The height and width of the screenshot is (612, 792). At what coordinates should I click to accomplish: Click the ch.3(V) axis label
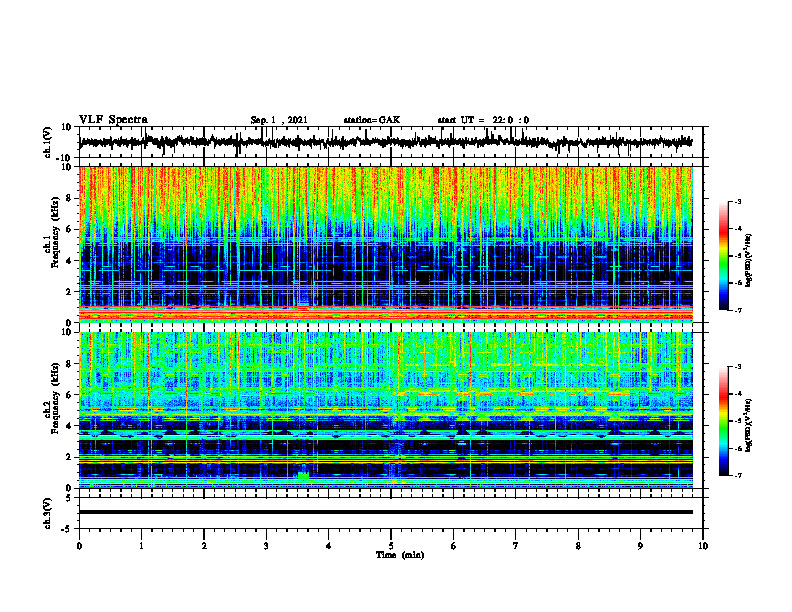tap(48, 513)
